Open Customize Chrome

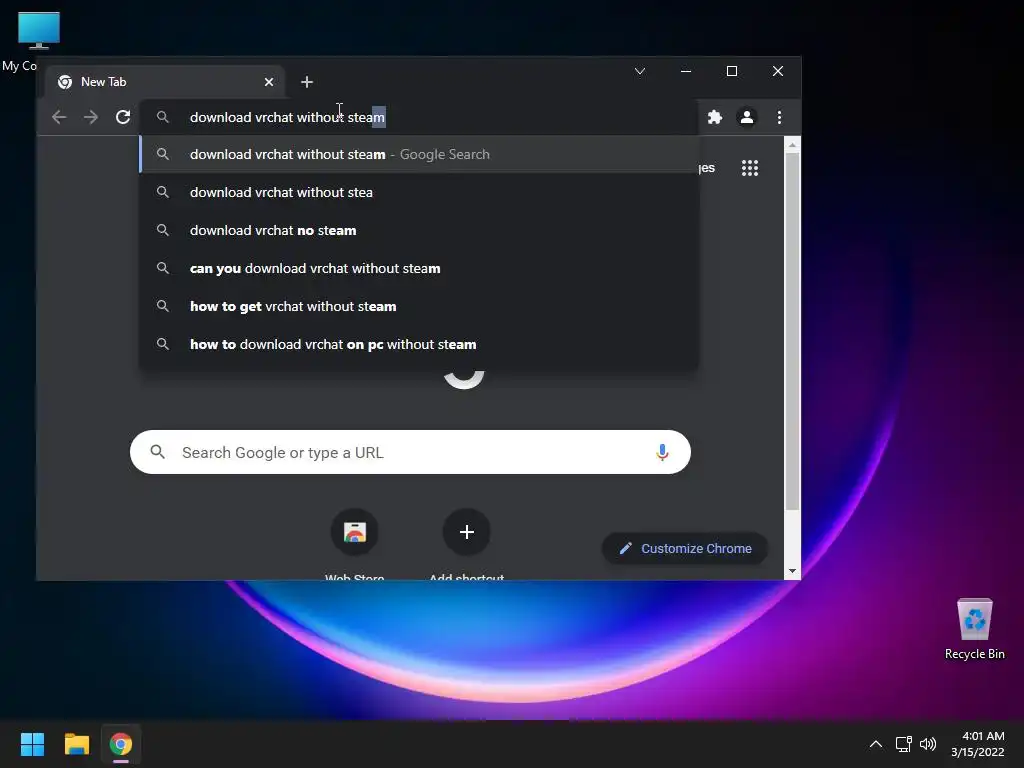[x=684, y=549]
